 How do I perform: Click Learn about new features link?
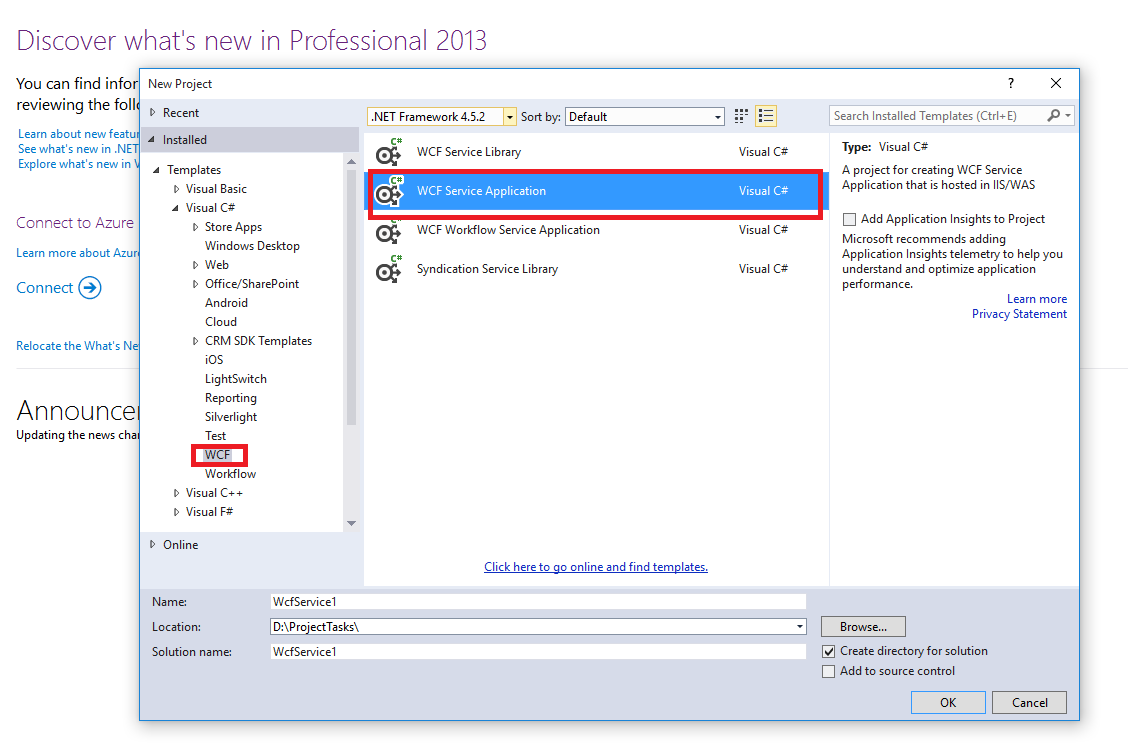(x=78, y=134)
